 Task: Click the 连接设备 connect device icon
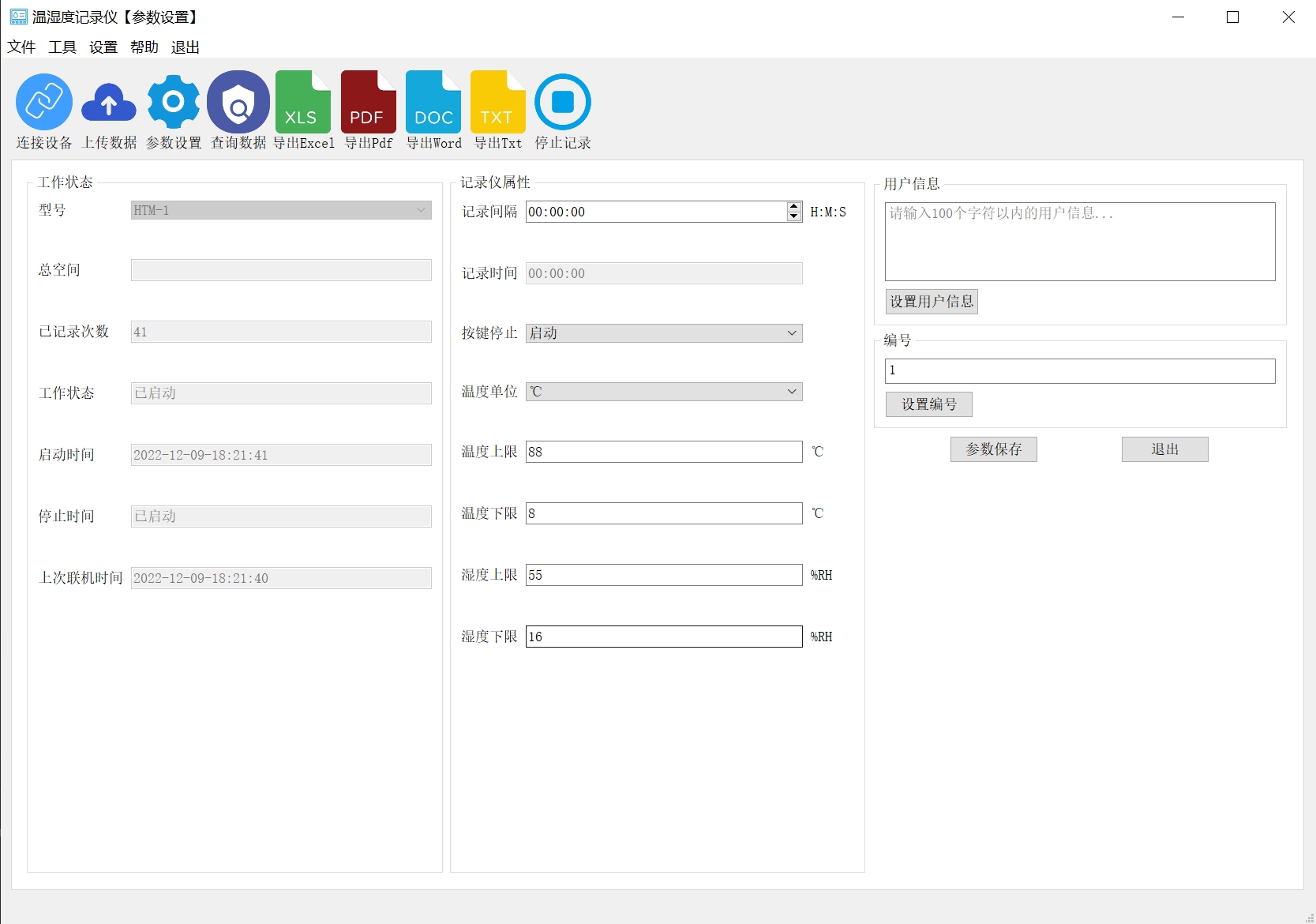[44, 102]
